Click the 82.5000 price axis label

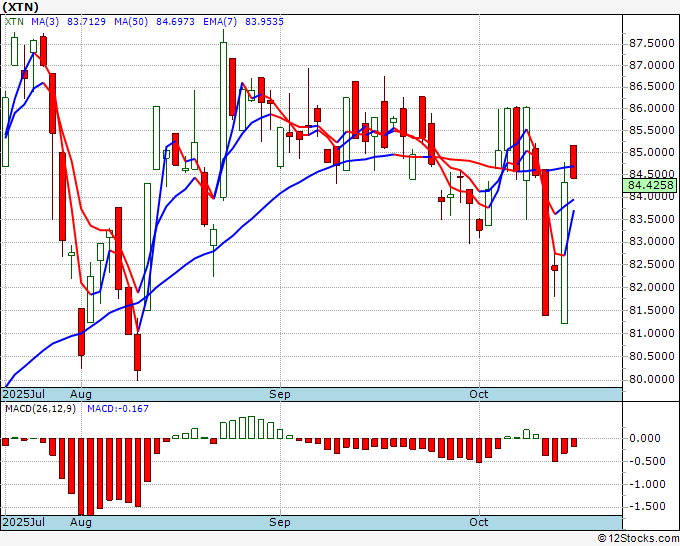pos(652,264)
